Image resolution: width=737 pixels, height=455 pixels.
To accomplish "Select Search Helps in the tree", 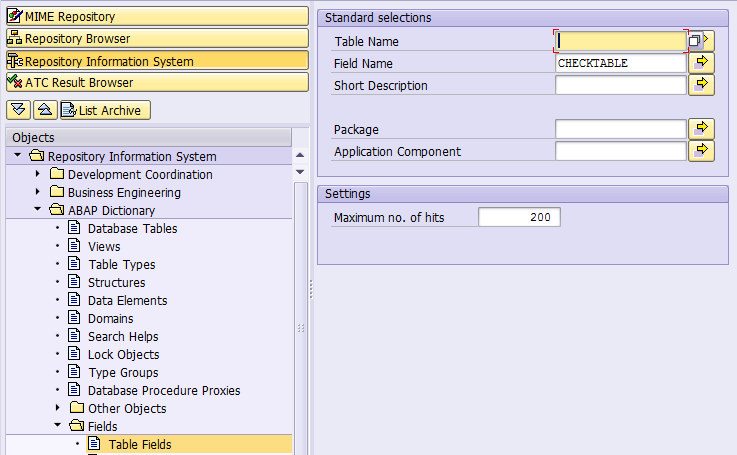I will coord(123,337).
